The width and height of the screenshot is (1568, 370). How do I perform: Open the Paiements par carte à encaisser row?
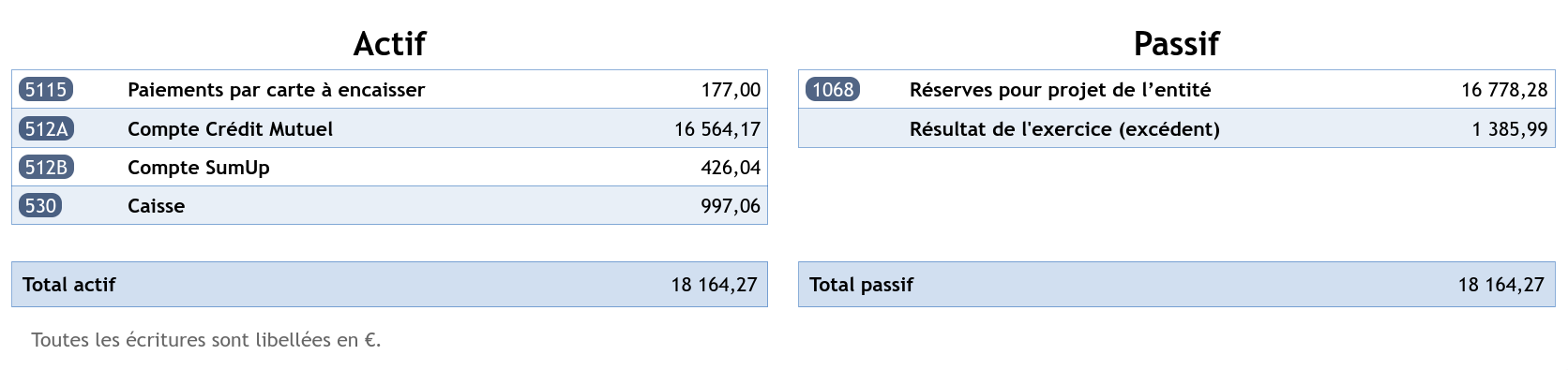389,89
